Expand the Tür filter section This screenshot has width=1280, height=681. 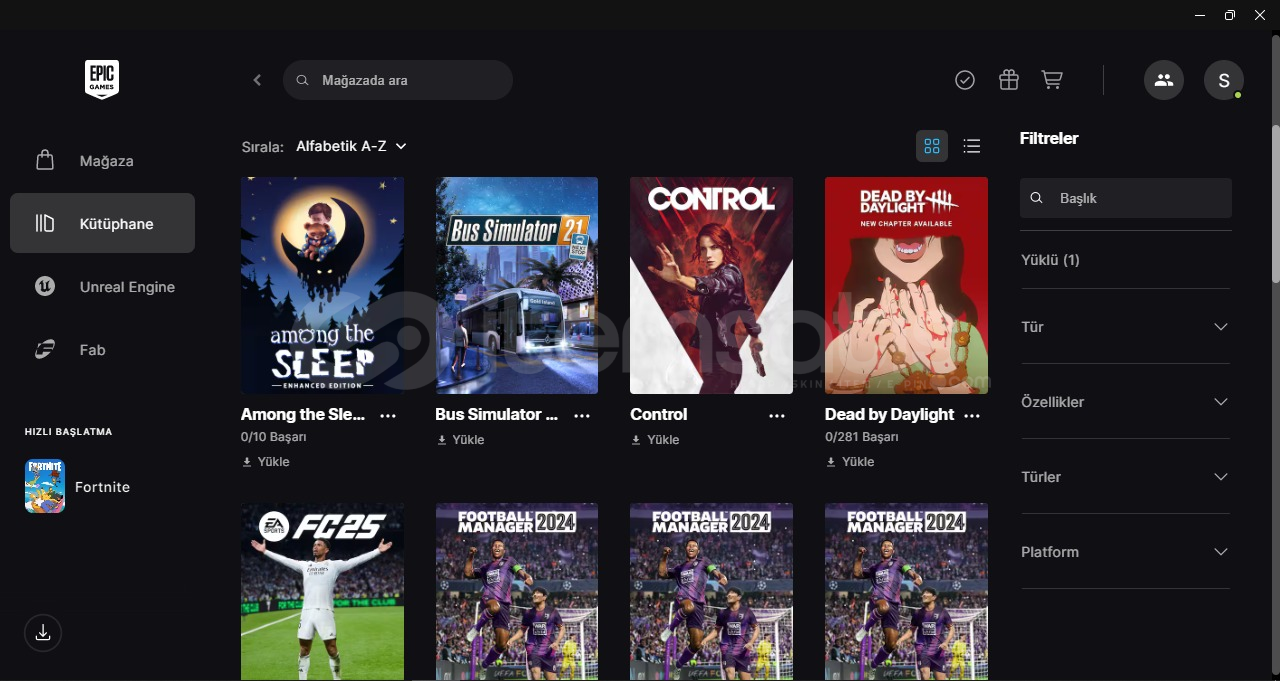(x=1125, y=327)
